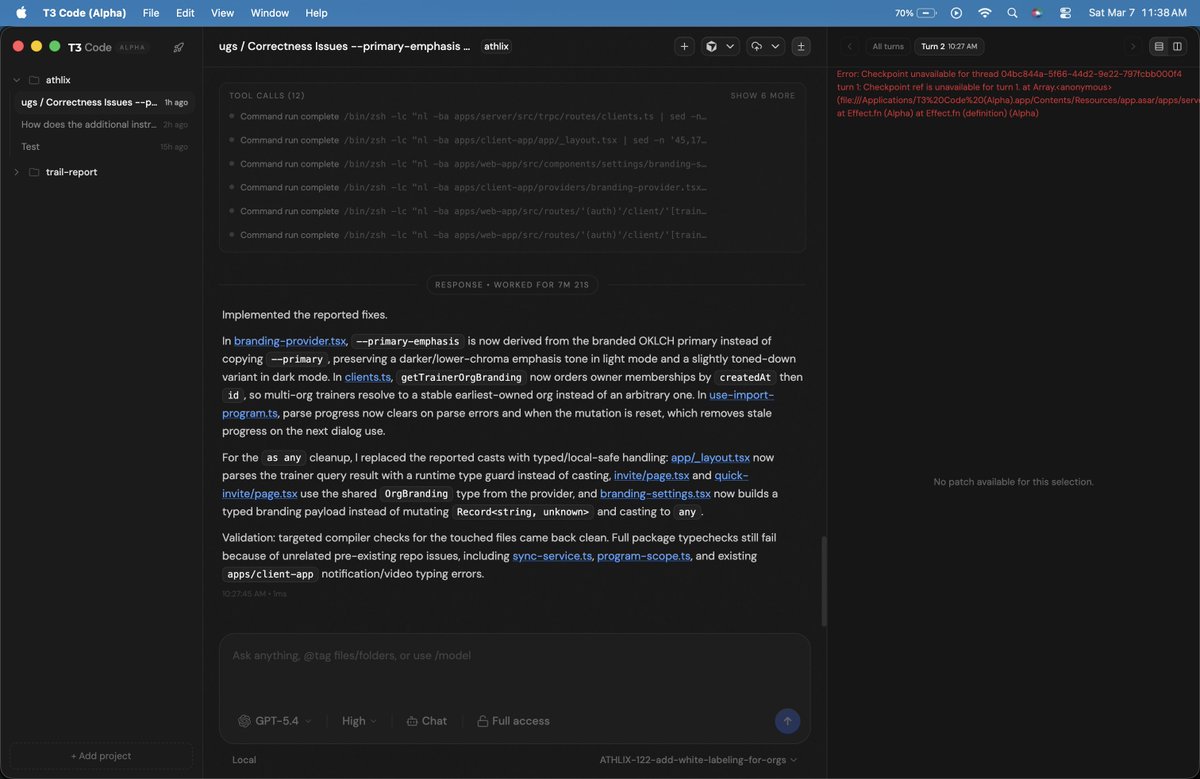Click the TOOL CALLS (12) header
Image resolution: width=1200 pixels, height=779 pixels.
[x=266, y=96]
